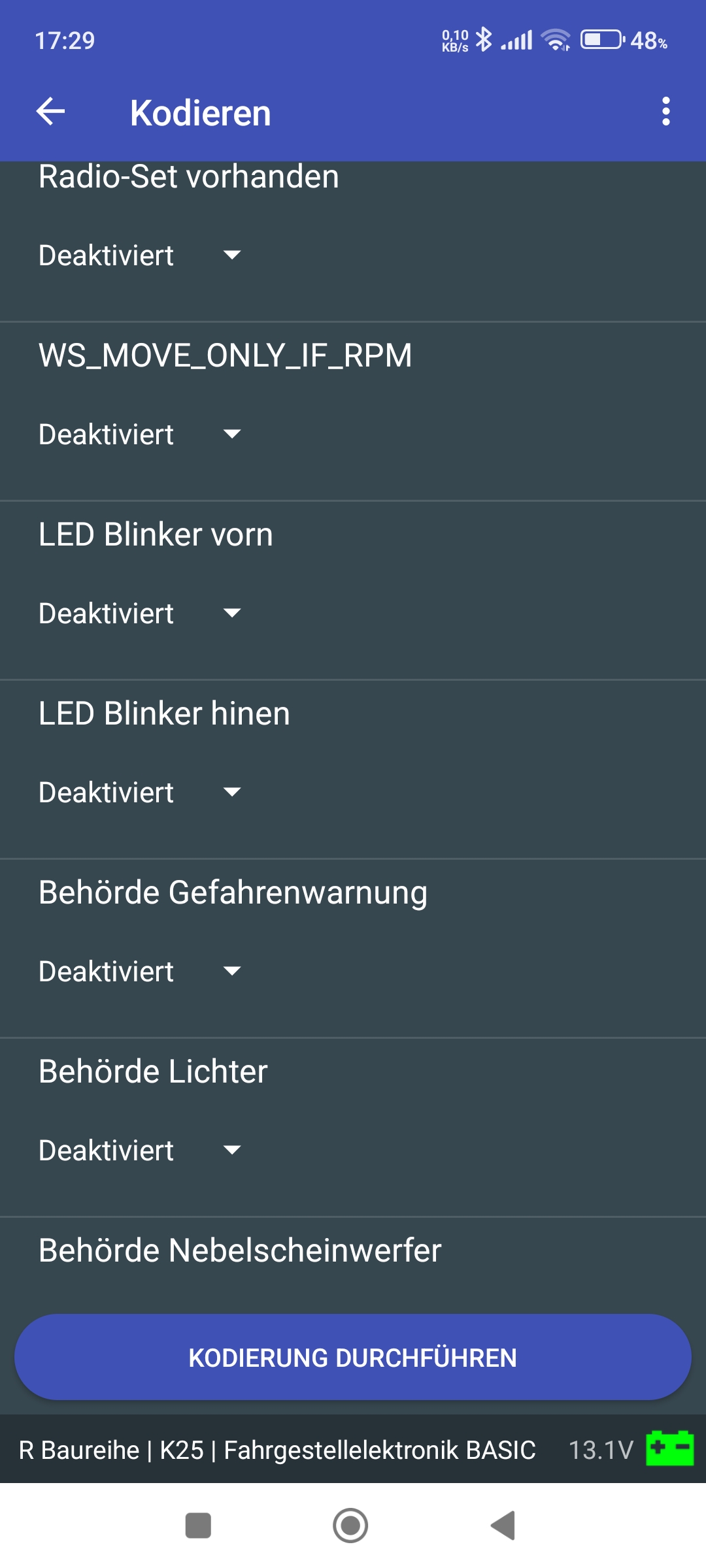
Task: Expand the WS_MOVE_ONLY_IF_RPM dropdown
Action: [x=139, y=434]
